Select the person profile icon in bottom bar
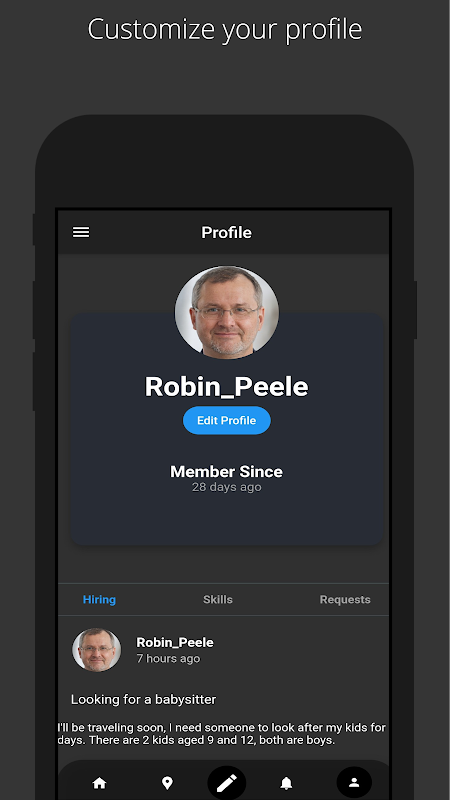Image resolution: width=450 pixels, height=800 pixels. [x=354, y=782]
